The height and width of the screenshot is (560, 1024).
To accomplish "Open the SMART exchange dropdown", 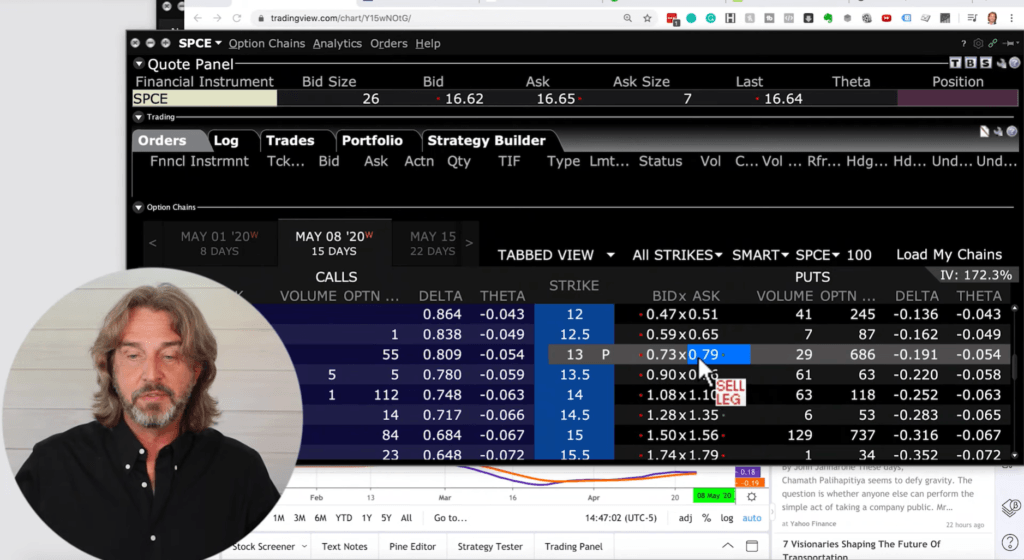I will 760,255.
